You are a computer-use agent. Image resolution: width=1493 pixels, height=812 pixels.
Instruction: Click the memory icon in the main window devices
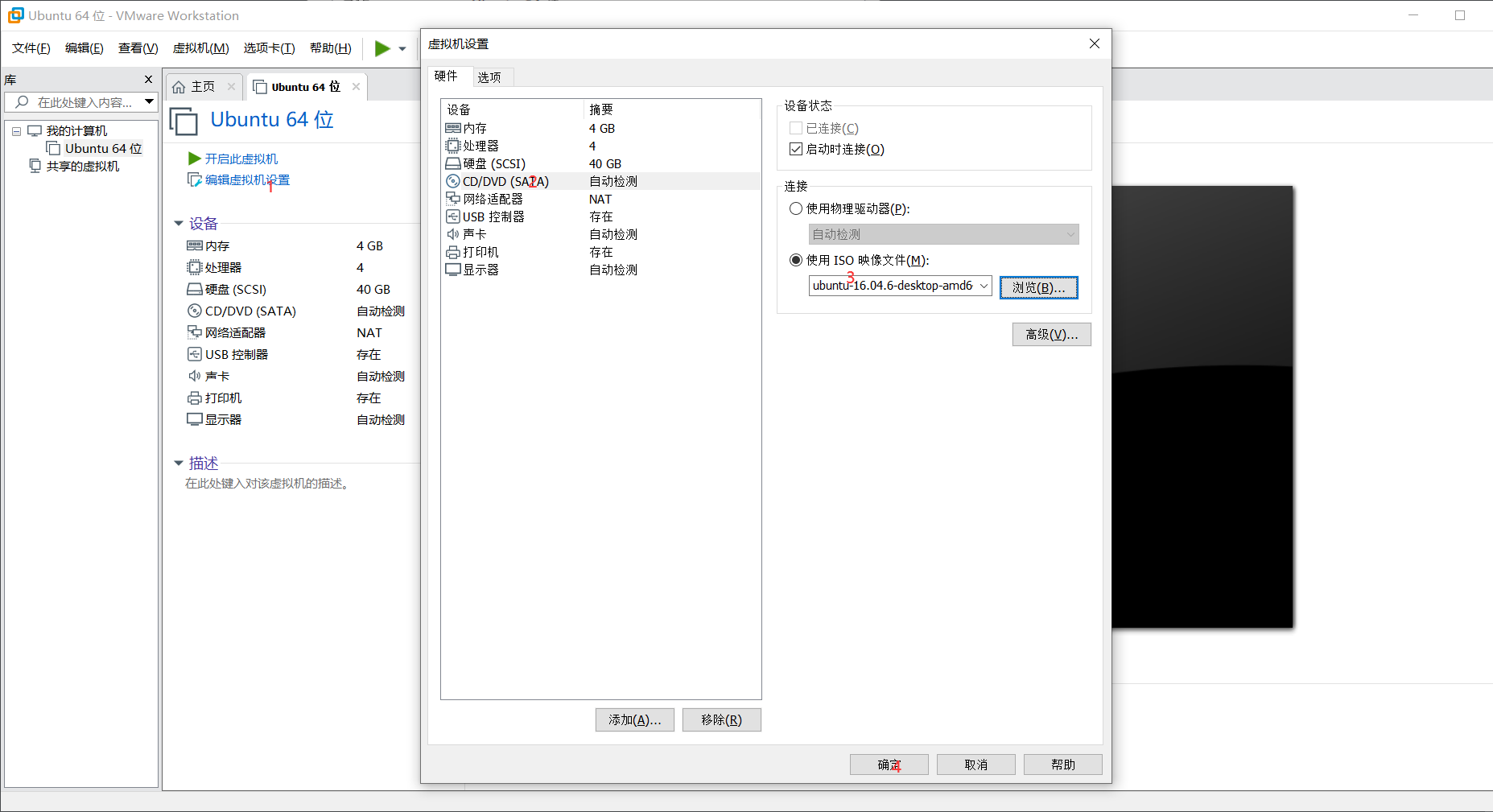(195, 245)
